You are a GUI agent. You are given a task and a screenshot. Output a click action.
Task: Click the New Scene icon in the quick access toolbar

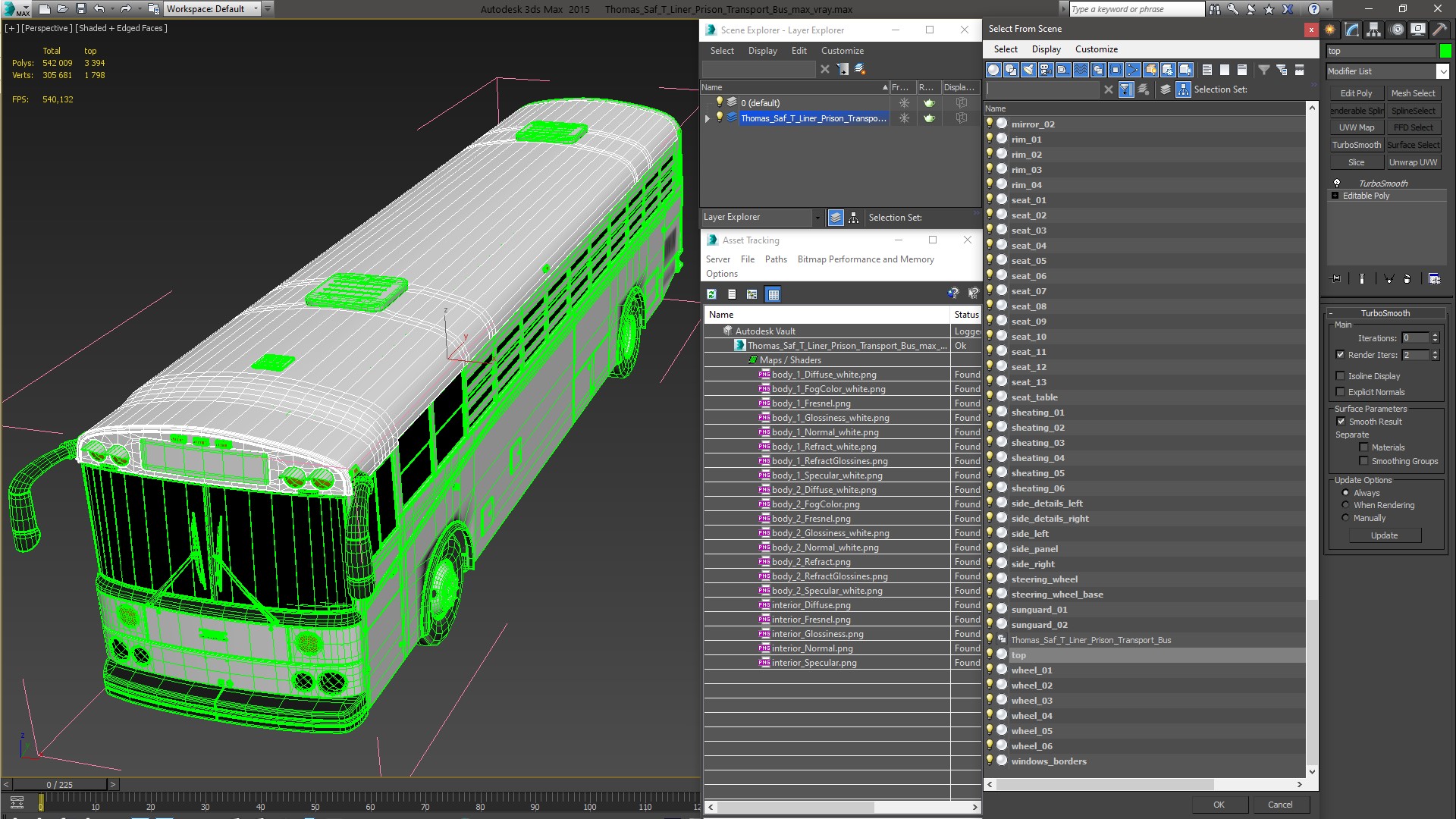tap(45, 9)
